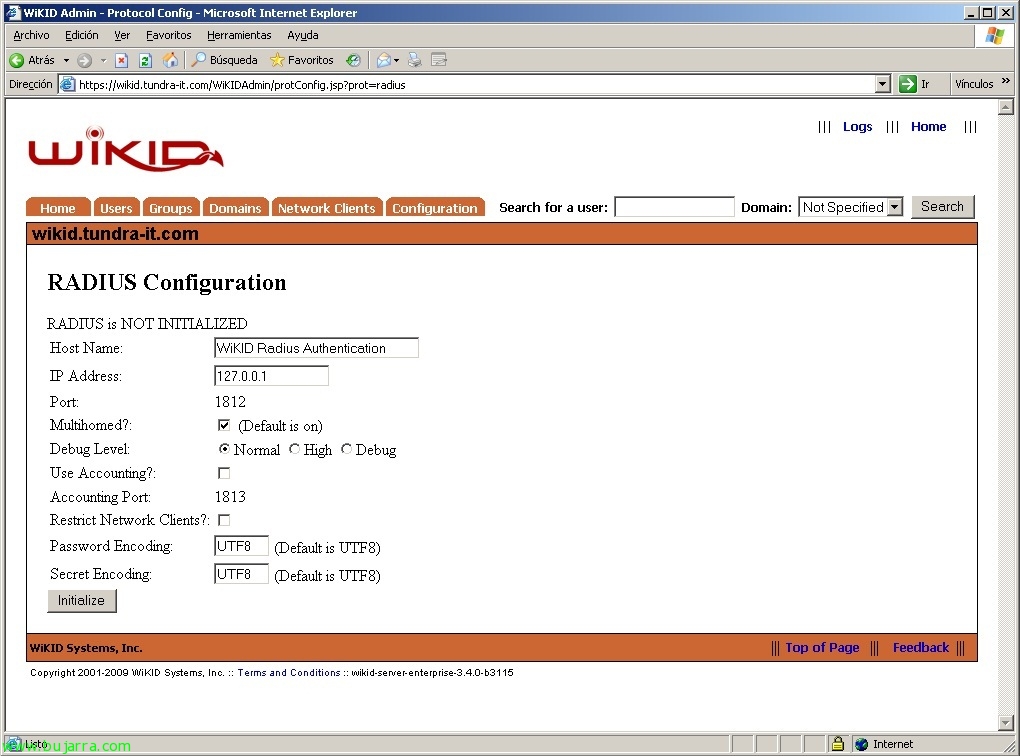Open the mail icon dropdown arrow
The height and width of the screenshot is (756, 1020).
396,61
